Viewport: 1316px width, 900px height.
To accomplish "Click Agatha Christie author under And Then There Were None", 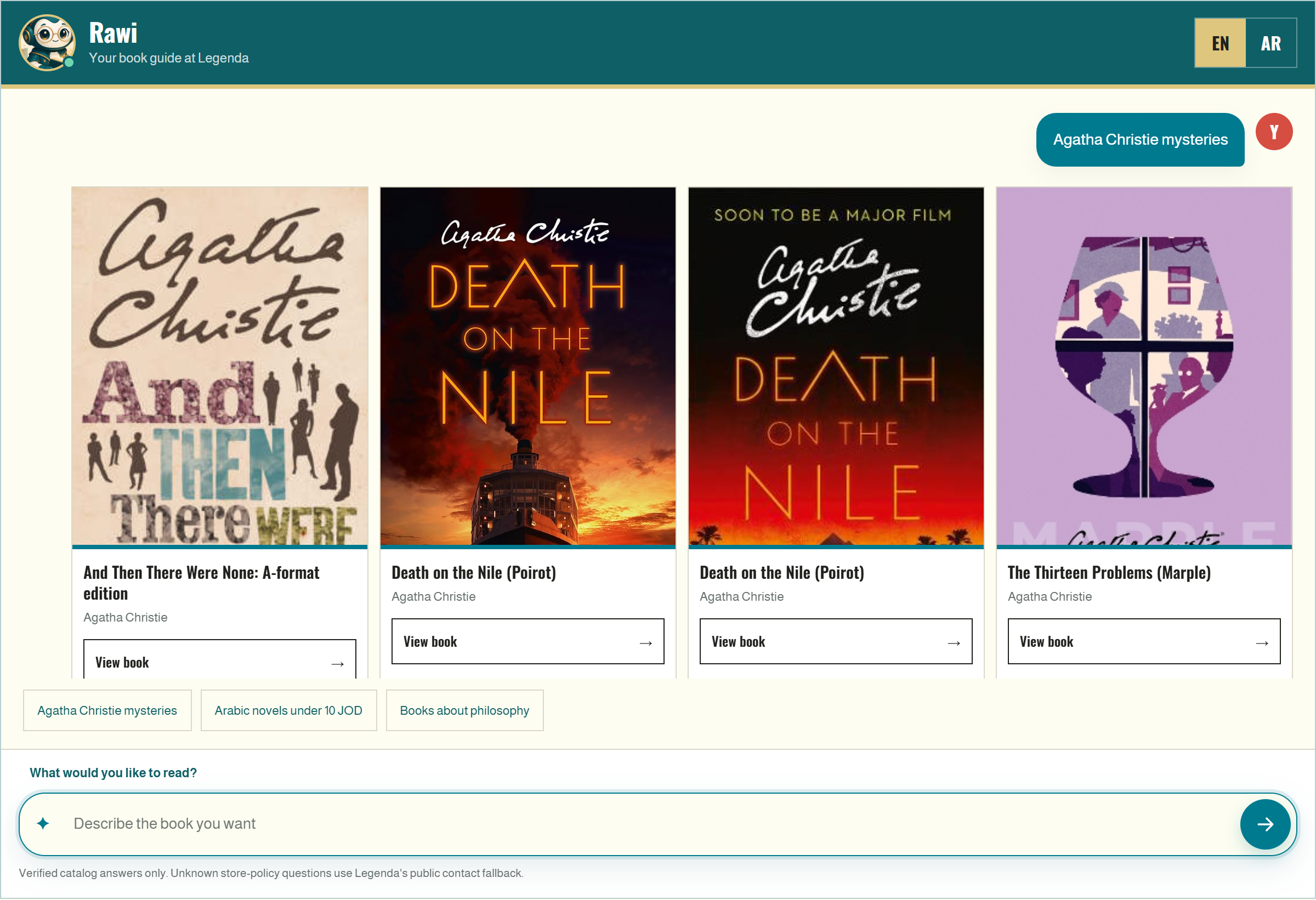I will (x=125, y=618).
